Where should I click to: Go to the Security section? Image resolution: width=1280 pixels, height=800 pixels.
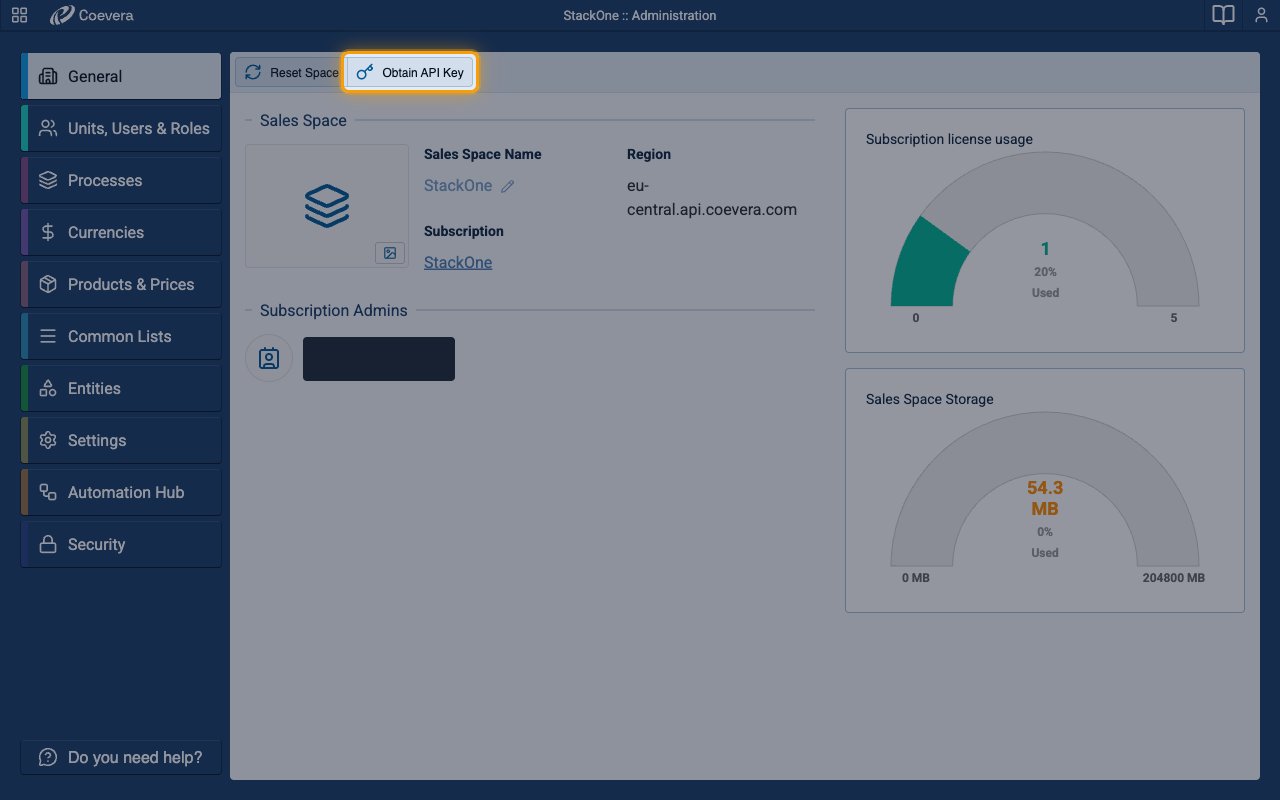click(x=121, y=544)
